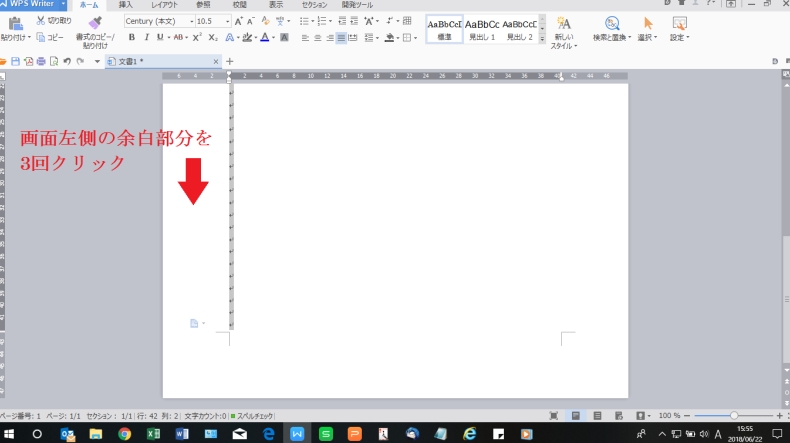The image size is (790, 443).
Task: Toggle Italic formatting
Action: pos(146,37)
